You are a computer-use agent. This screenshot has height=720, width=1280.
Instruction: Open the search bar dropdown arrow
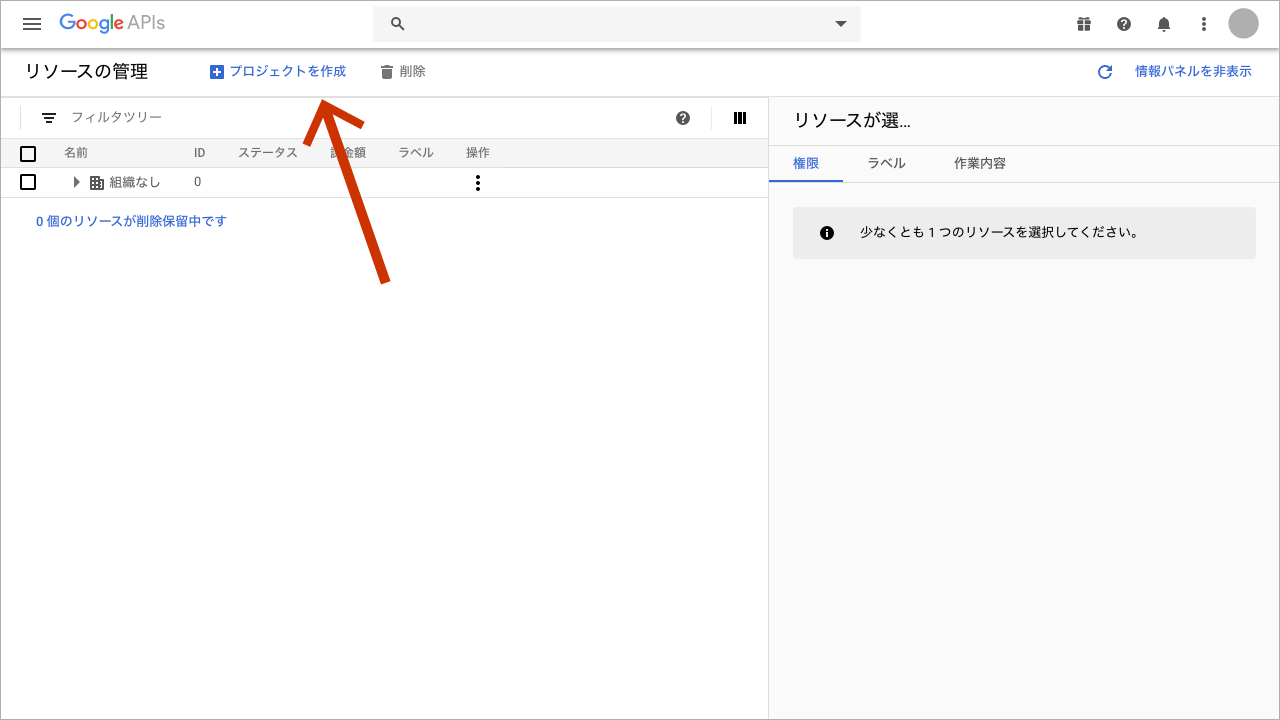pyautogui.click(x=840, y=23)
